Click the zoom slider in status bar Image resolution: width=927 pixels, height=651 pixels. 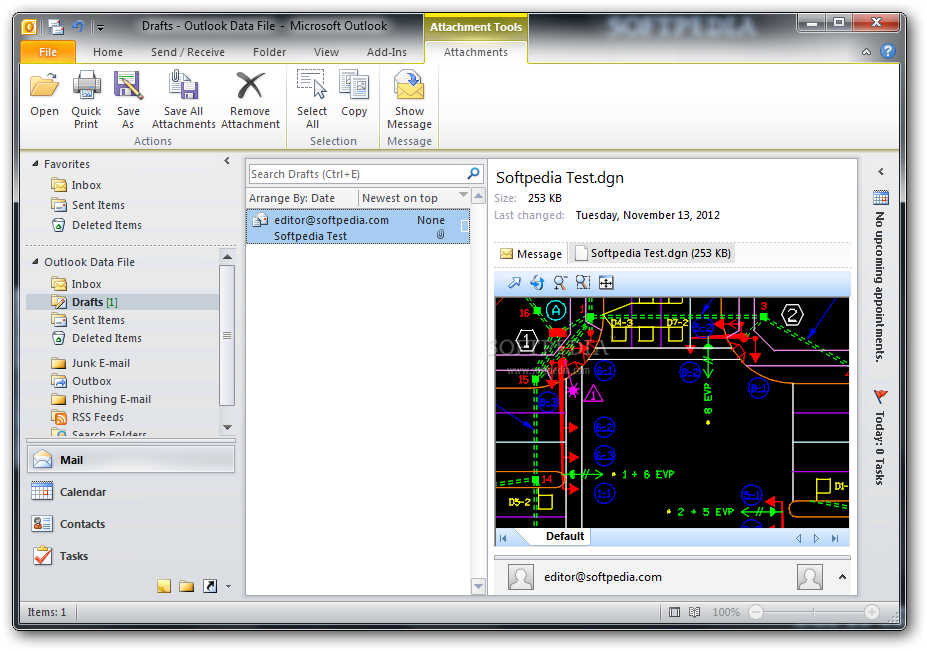(813, 612)
